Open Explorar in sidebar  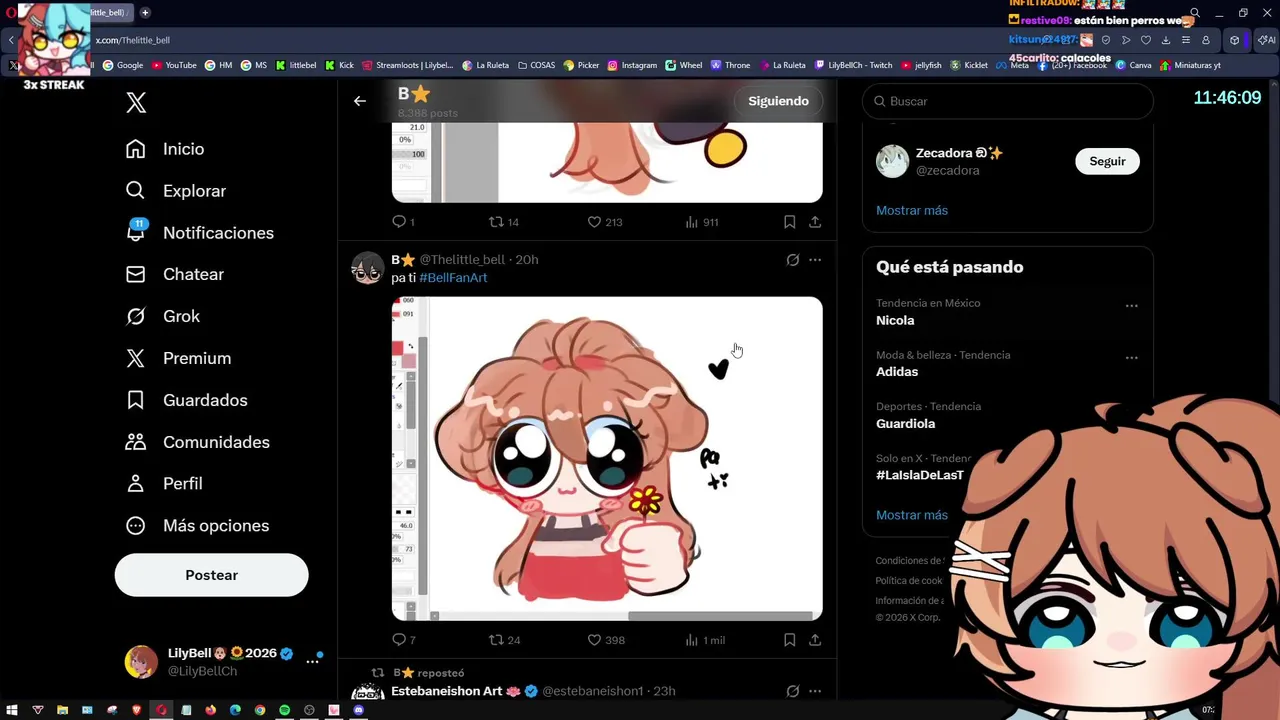click(176, 191)
